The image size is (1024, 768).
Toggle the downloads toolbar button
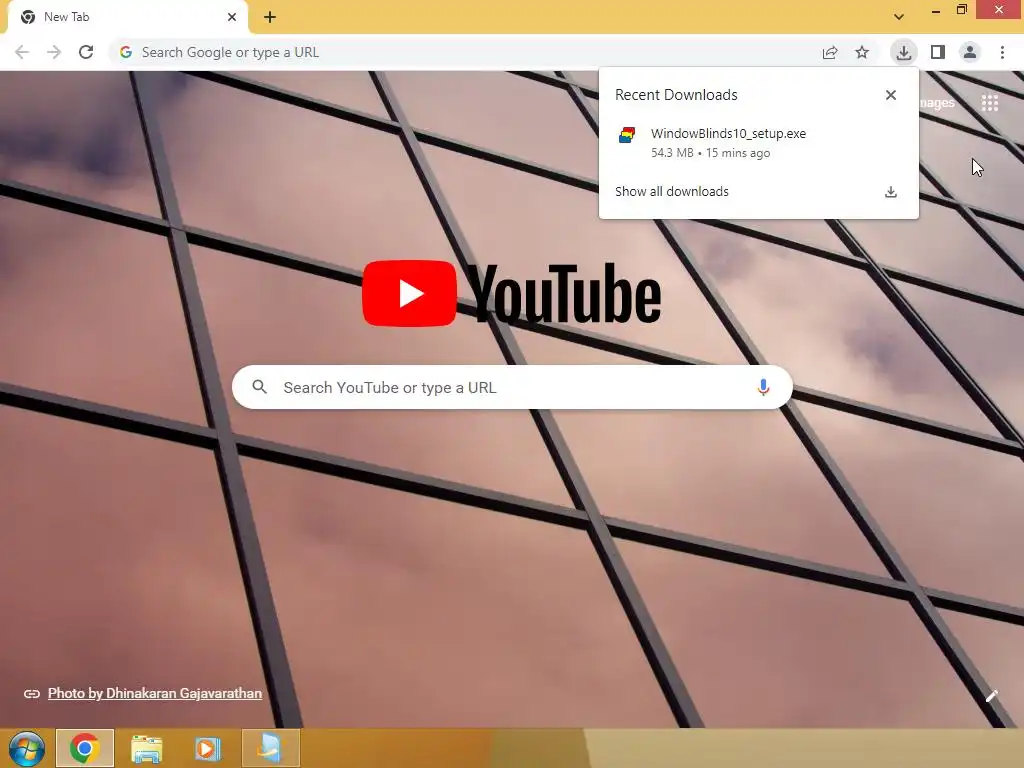coord(904,52)
